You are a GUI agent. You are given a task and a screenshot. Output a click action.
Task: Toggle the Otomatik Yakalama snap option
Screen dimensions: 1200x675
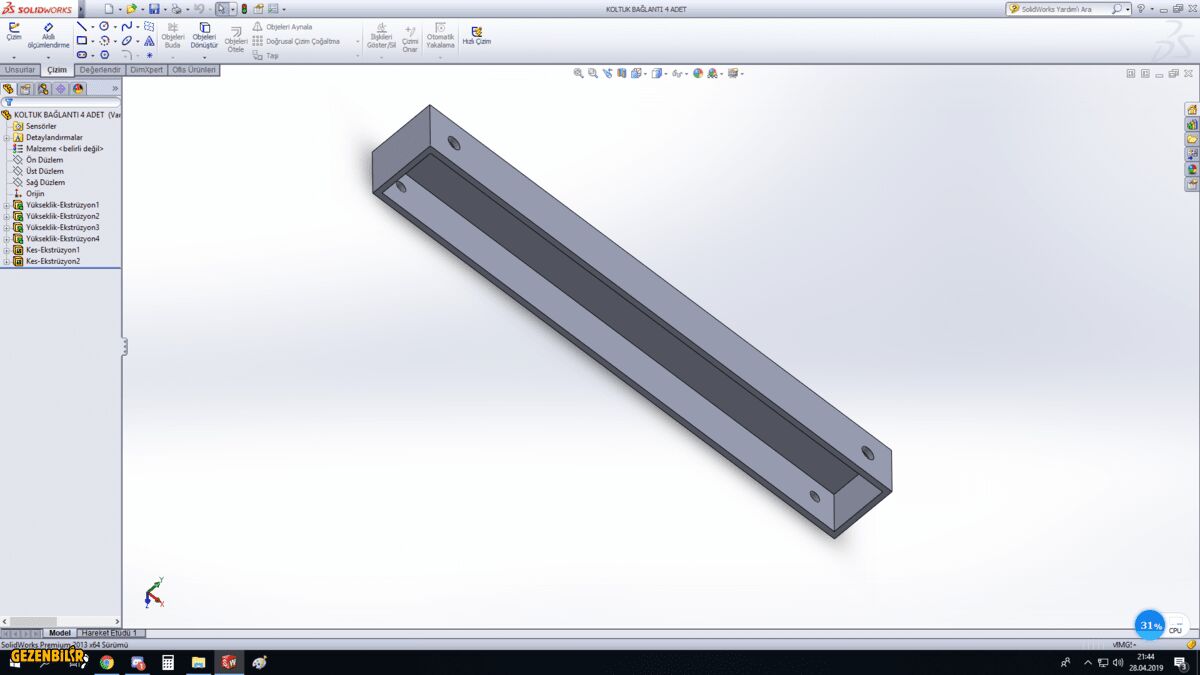pyautogui.click(x=440, y=35)
